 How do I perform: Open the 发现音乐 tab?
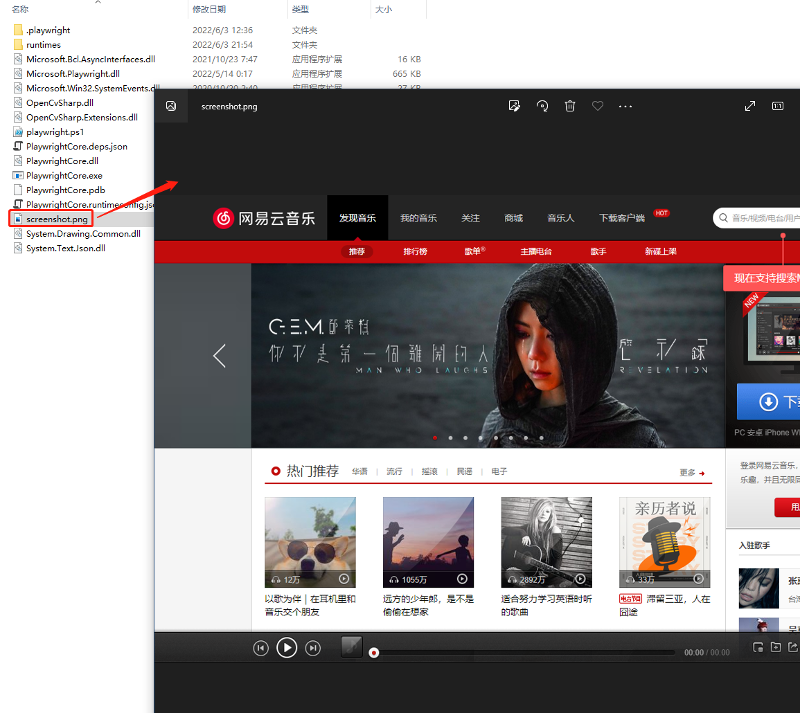click(x=357, y=218)
